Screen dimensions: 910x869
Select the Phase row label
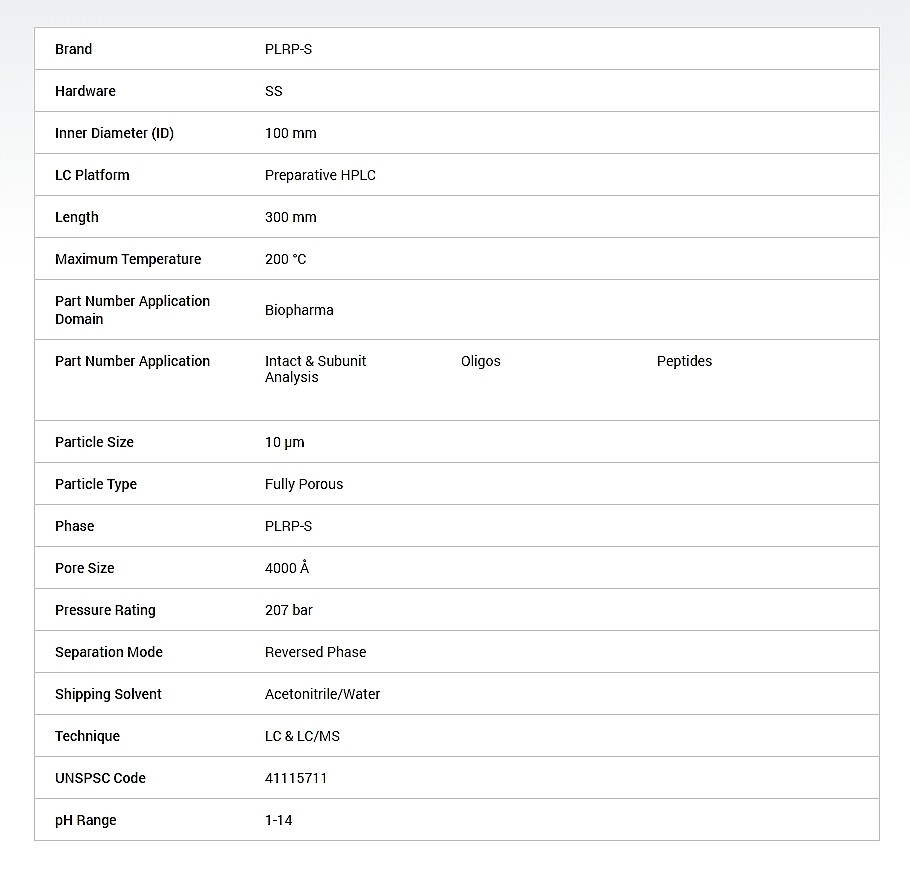click(75, 526)
